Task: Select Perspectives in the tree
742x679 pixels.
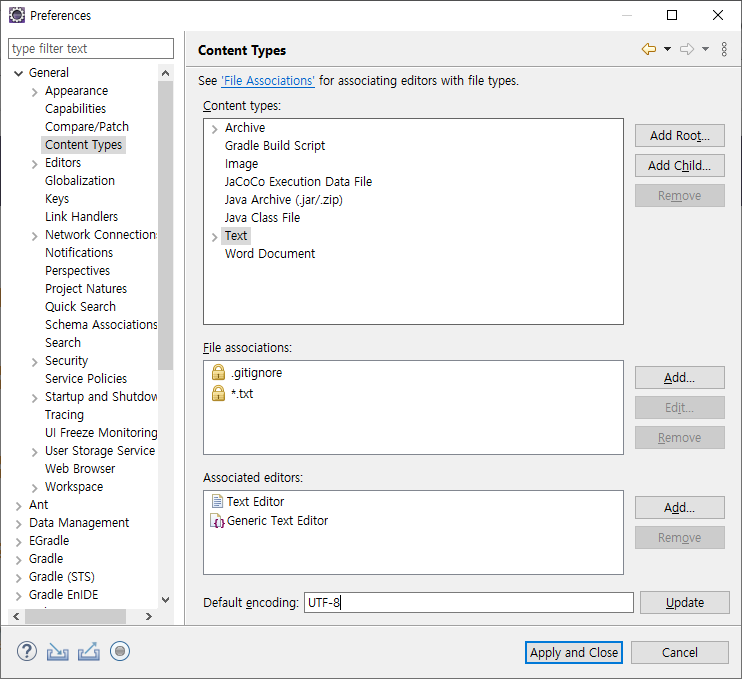Action: (x=78, y=271)
